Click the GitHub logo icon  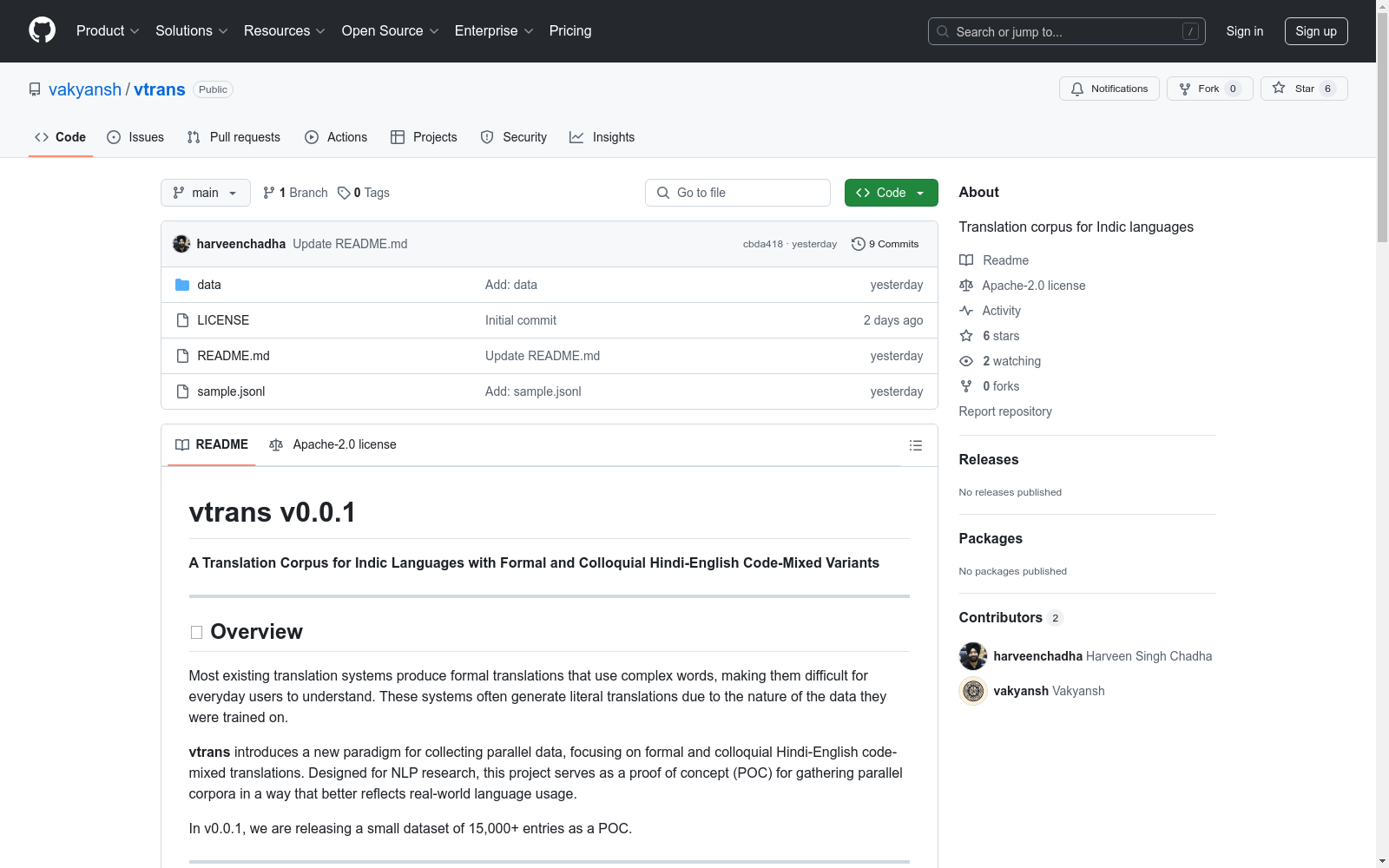click(x=42, y=30)
